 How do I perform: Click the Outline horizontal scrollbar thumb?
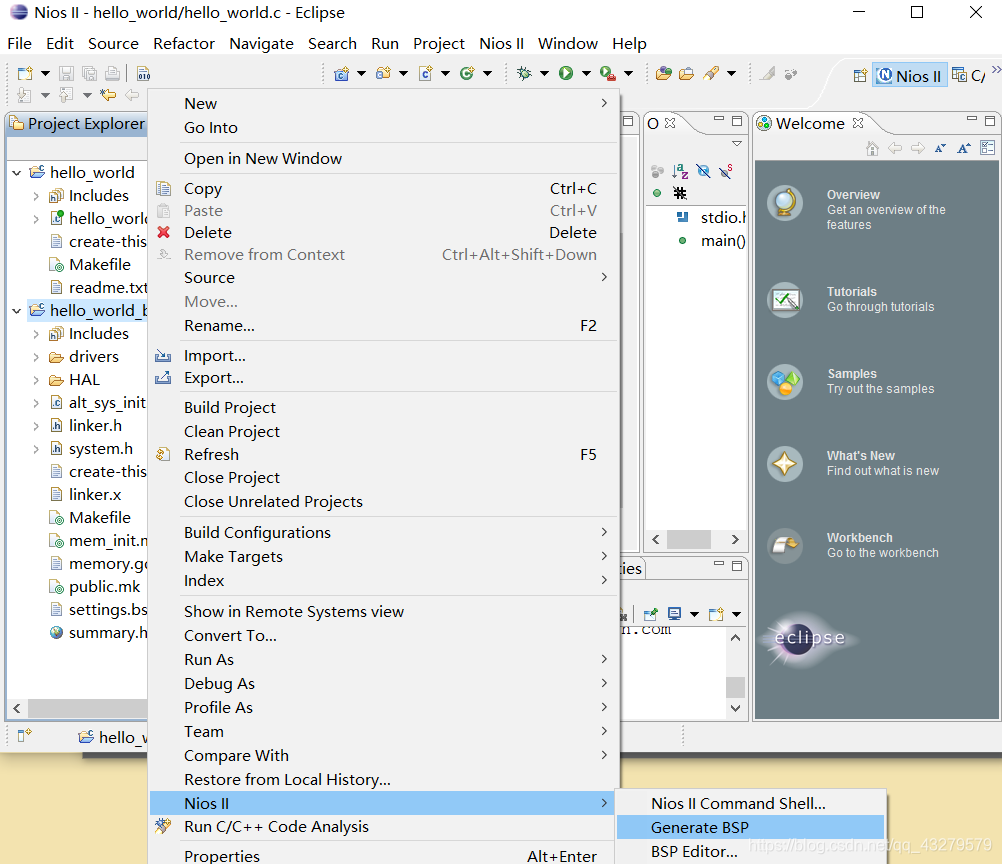[689, 539]
